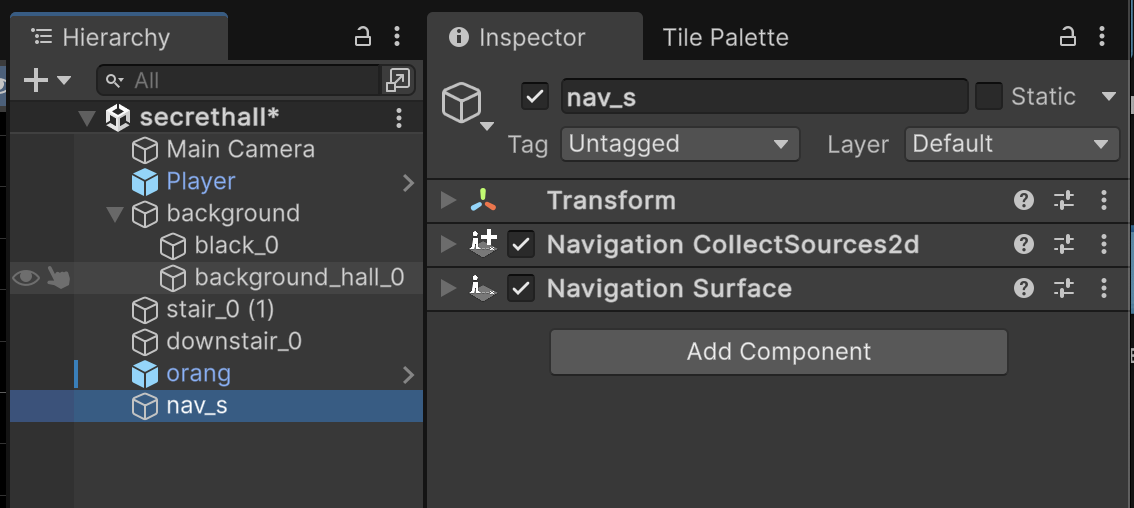Click the Add Component button
Viewport: 1134px width, 508px height.
[778, 352]
